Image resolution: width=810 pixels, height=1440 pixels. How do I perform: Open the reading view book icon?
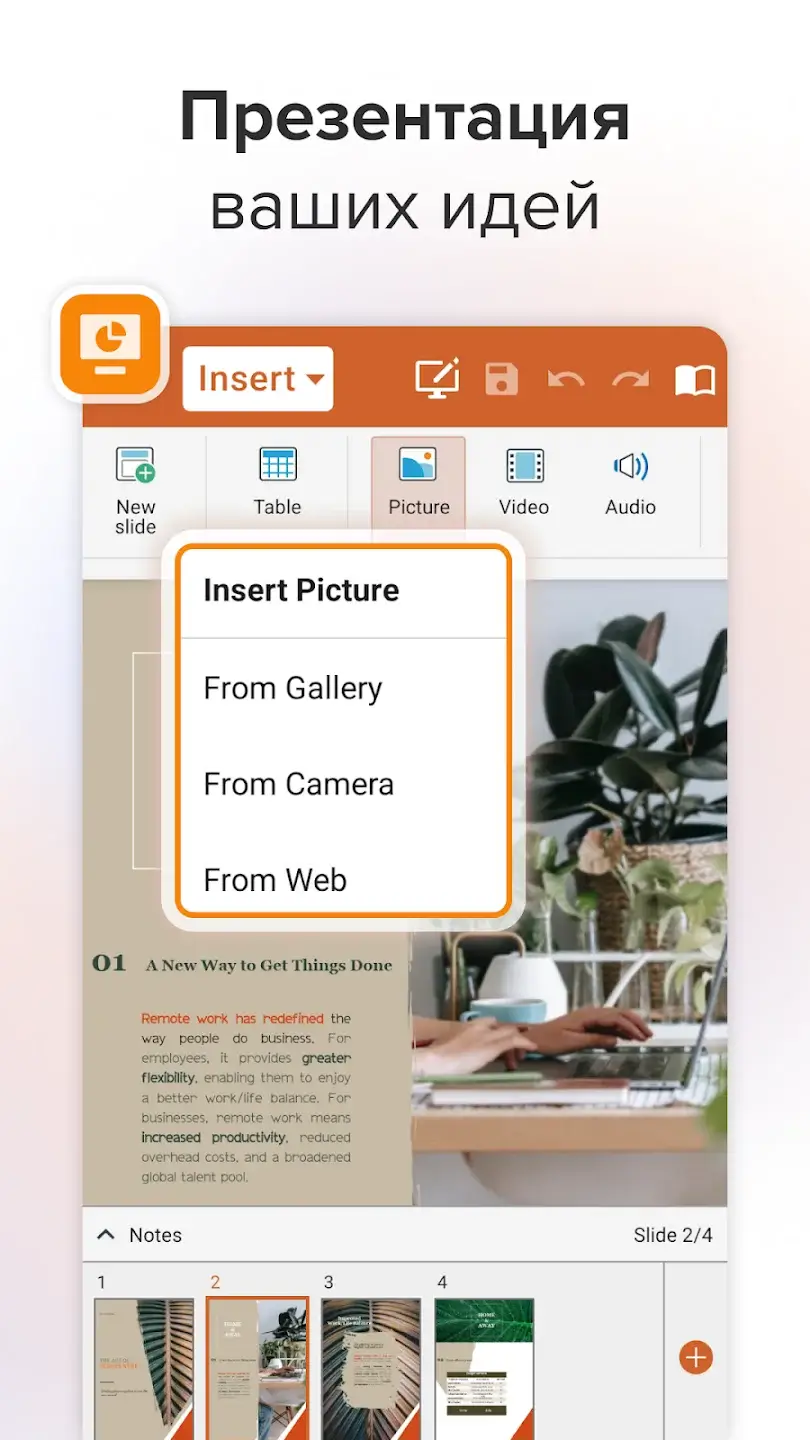pyautogui.click(x=695, y=379)
